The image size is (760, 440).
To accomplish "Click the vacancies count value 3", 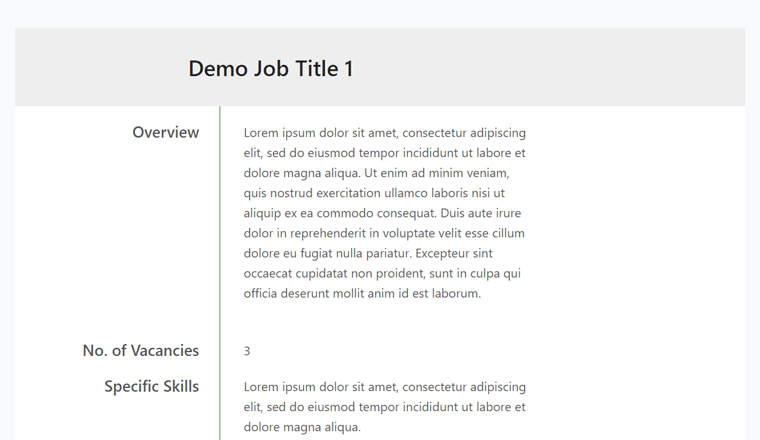I will point(247,351).
